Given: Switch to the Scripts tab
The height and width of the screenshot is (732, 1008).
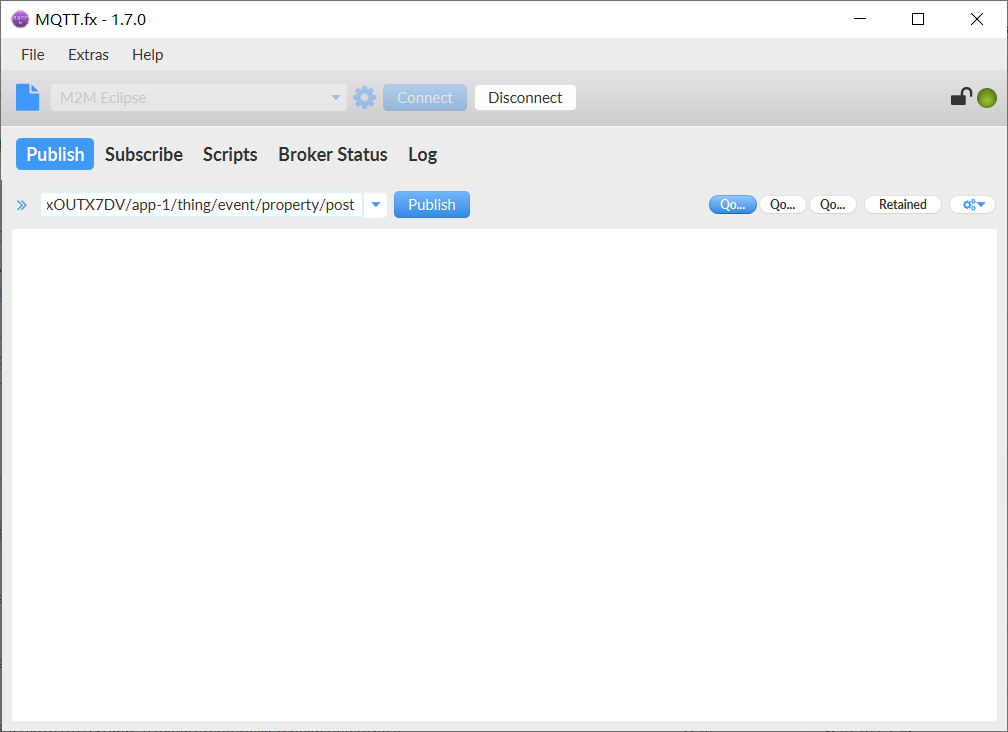Looking at the screenshot, I should click(230, 154).
